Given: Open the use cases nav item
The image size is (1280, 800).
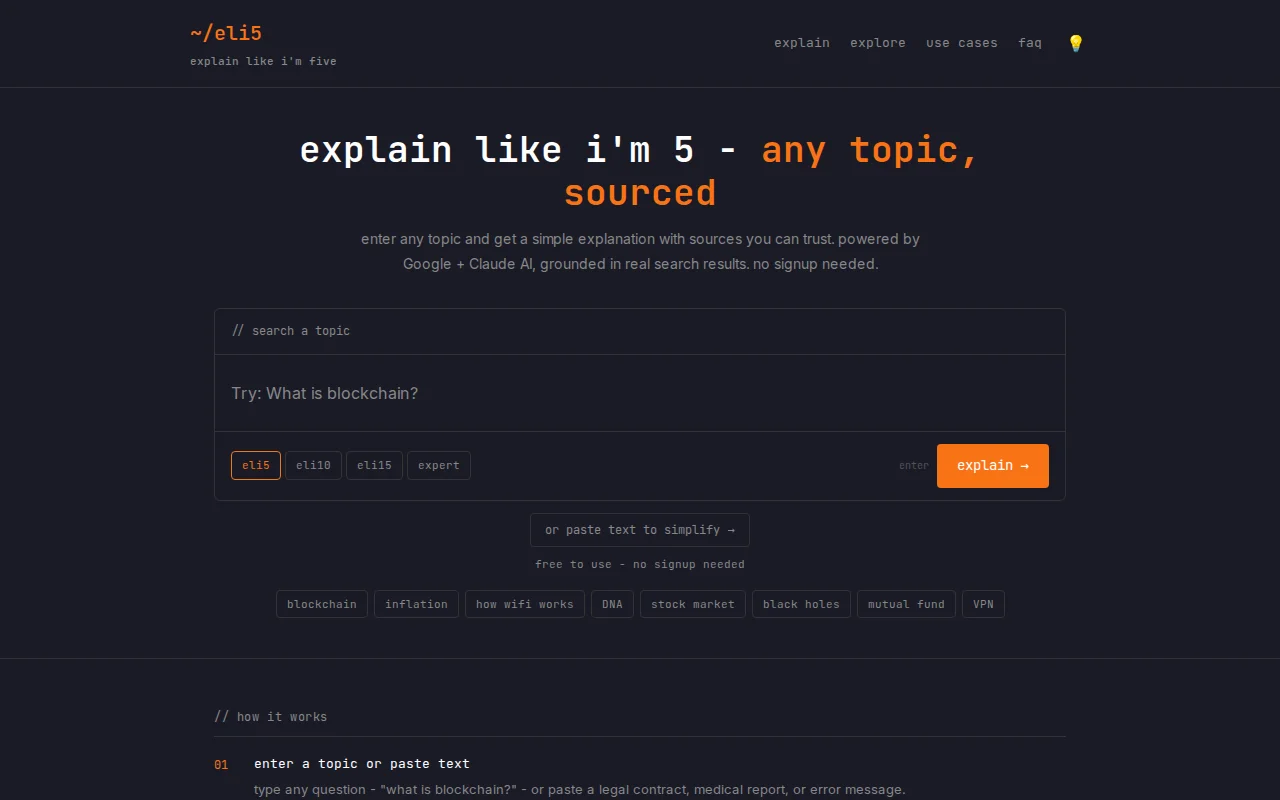Looking at the screenshot, I should tap(962, 43).
